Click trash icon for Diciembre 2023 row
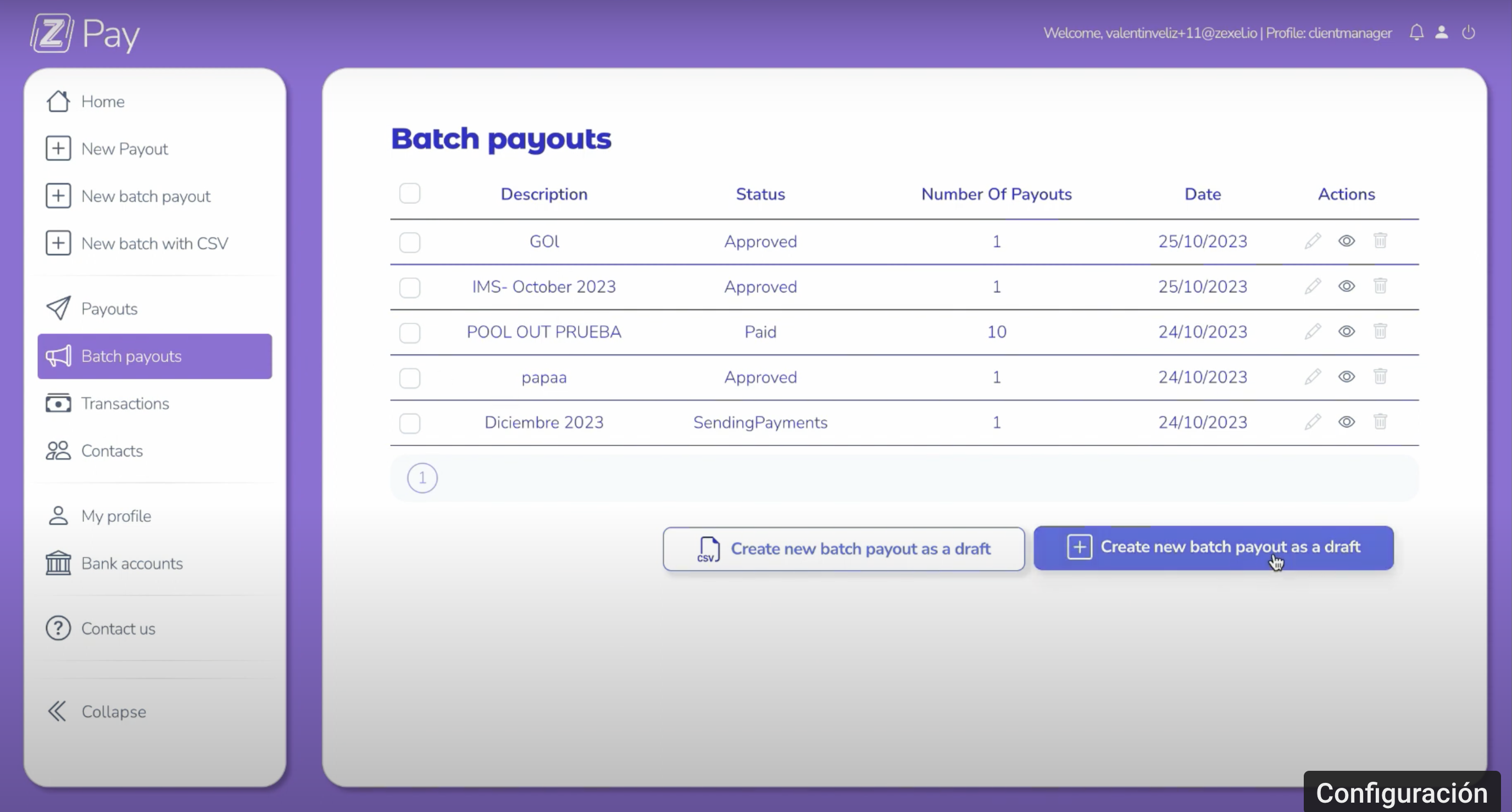Image resolution: width=1512 pixels, height=812 pixels. 1380,421
